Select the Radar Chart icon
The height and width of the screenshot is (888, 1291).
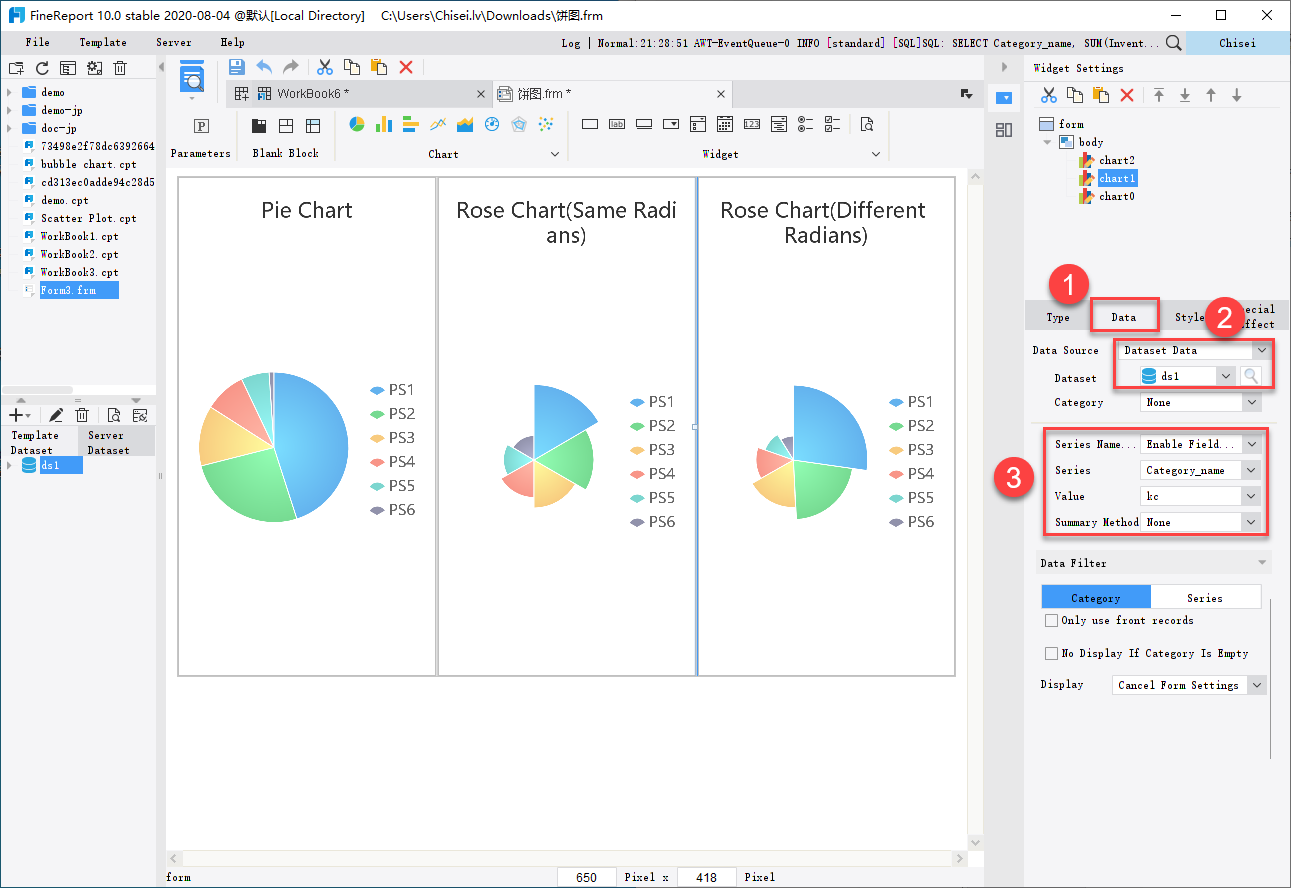click(x=518, y=124)
